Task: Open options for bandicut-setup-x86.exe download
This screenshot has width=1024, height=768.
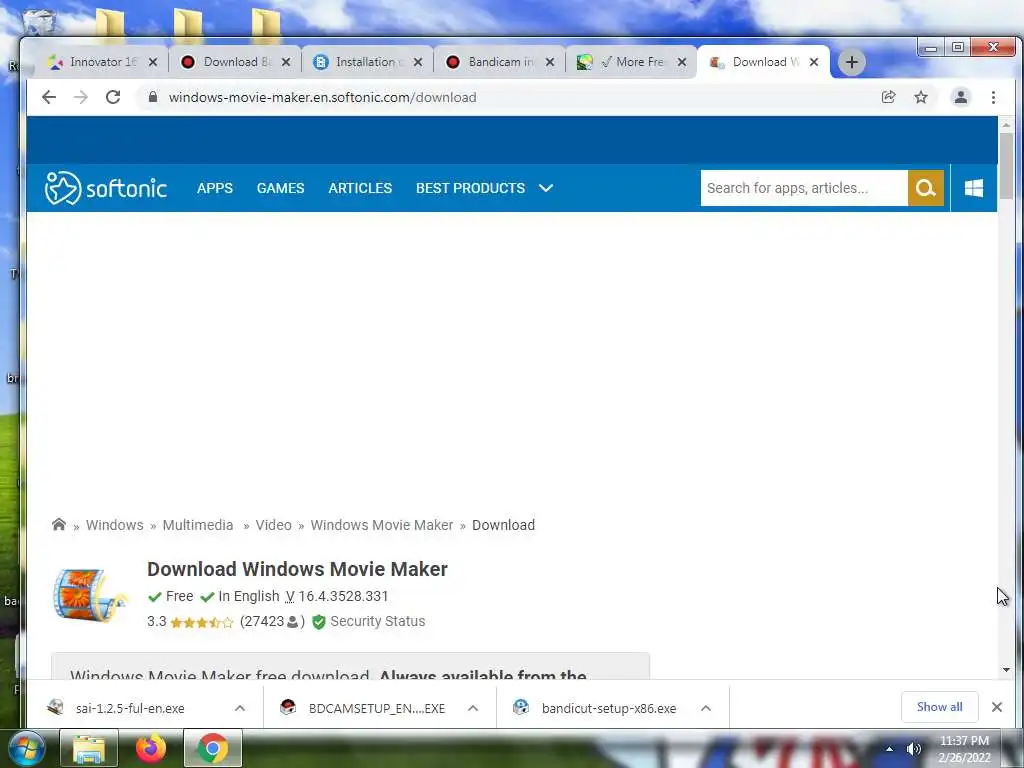Action: click(706, 708)
